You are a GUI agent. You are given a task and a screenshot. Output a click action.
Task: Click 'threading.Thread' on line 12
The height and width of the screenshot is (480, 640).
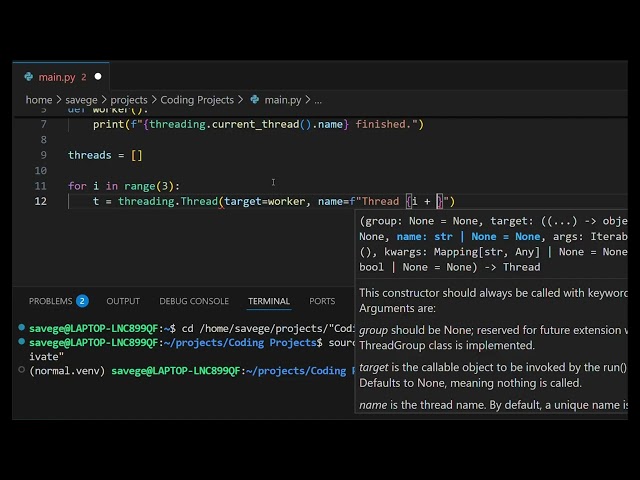point(168,201)
